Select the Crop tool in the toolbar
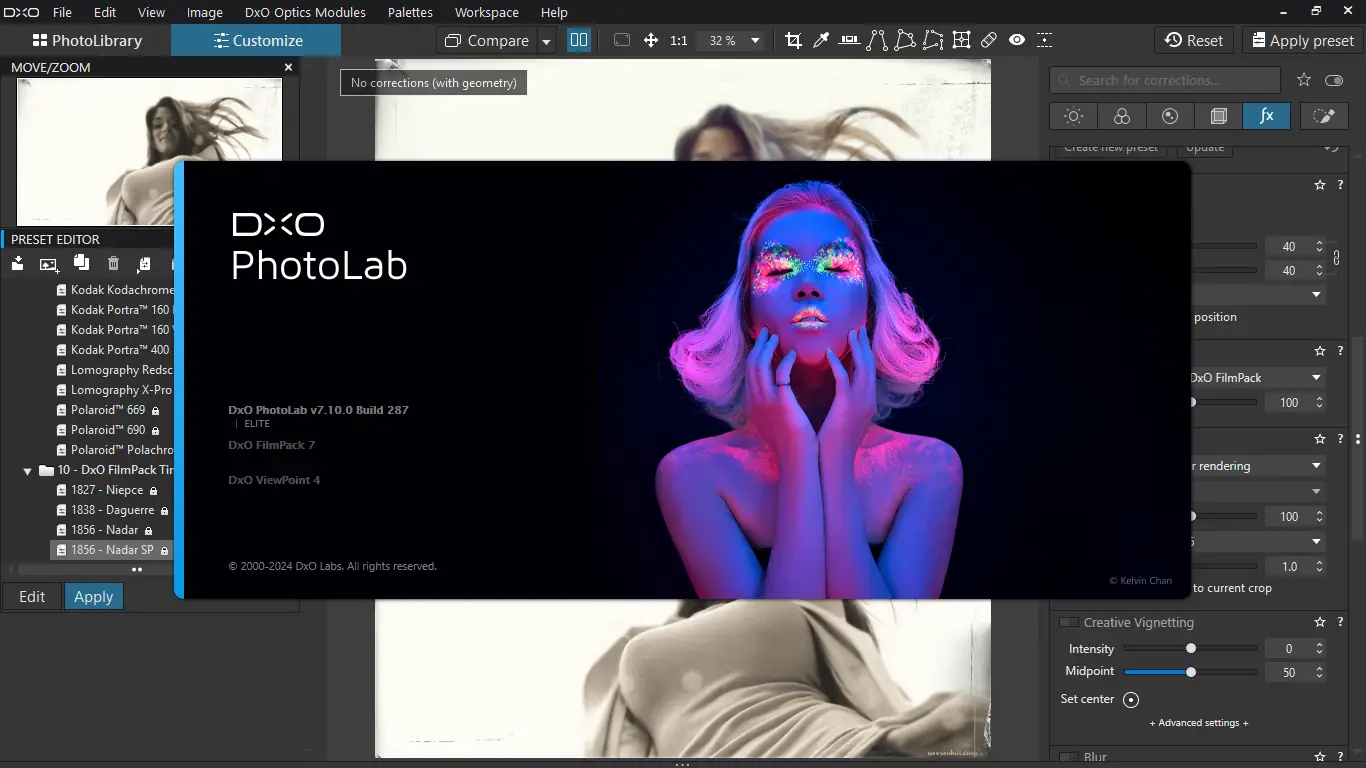Viewport: 1366px width, 768px height. pyautogui.click(x=793, y=41)
